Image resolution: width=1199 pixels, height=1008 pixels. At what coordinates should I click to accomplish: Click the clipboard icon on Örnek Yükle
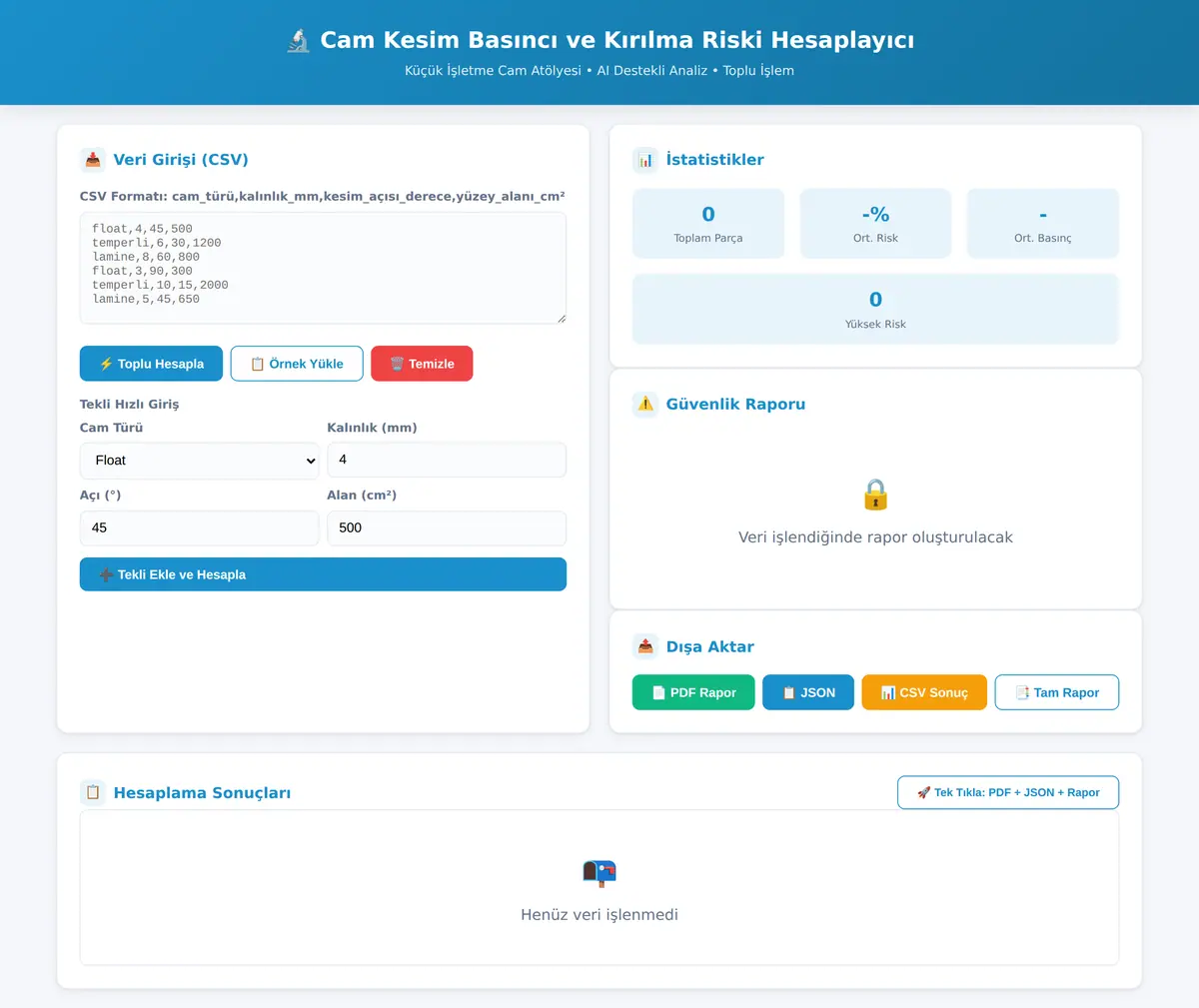coord(258,365)
